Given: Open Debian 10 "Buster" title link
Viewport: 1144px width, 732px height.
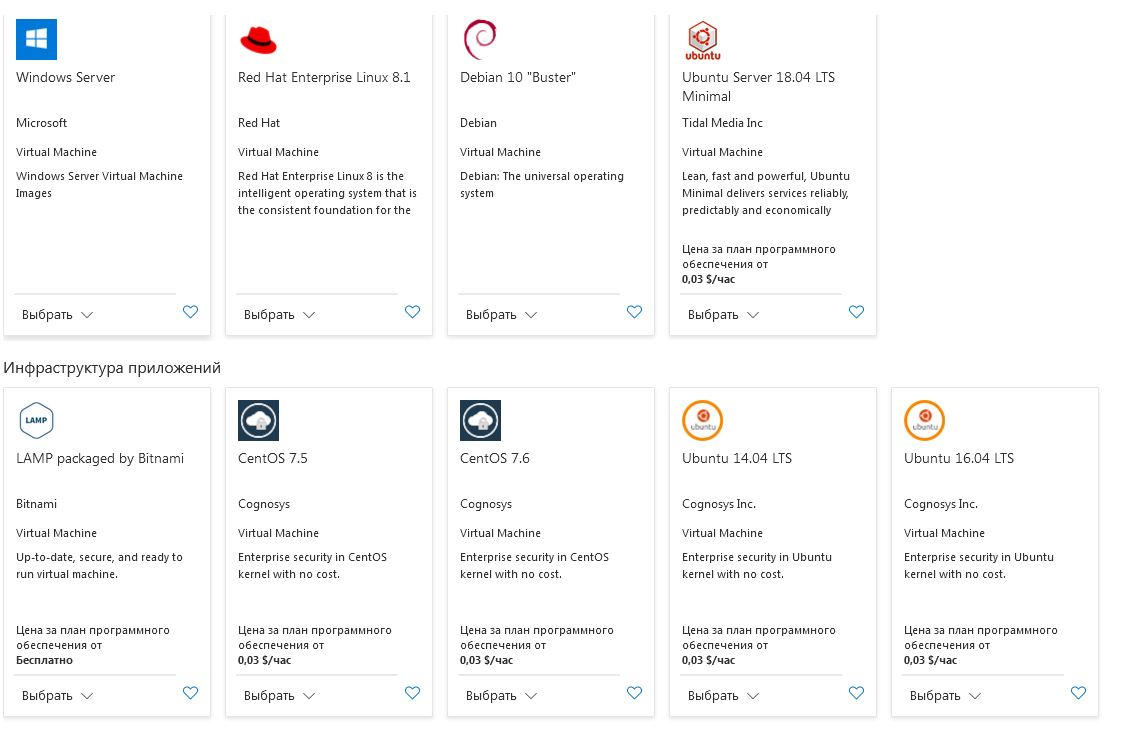Looking at the screenshot, I should (518, 77).
